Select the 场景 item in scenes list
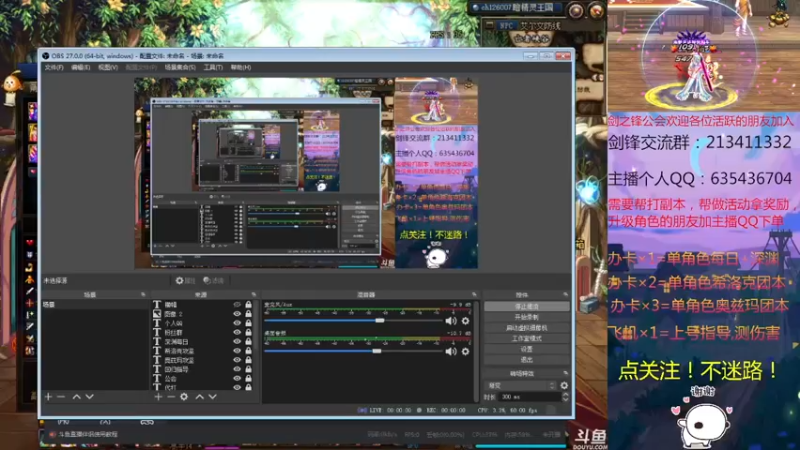Image resolution: width=800 pixels, height=450 pixels. point(95,305)
